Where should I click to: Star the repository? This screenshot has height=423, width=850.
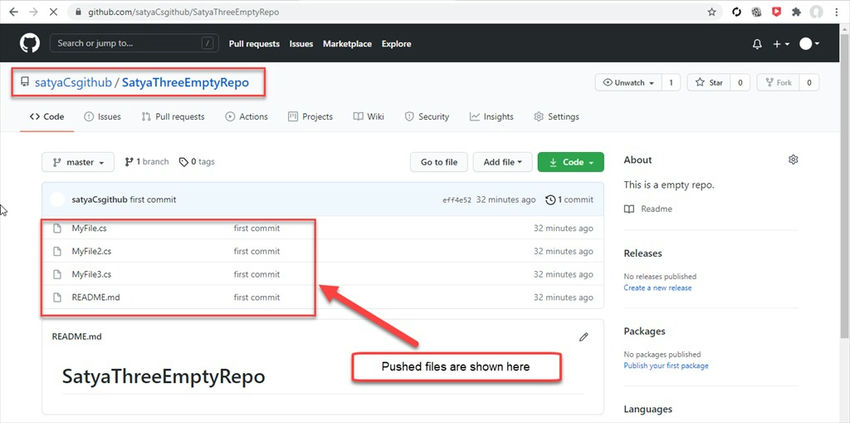click(x=709, y=82)
